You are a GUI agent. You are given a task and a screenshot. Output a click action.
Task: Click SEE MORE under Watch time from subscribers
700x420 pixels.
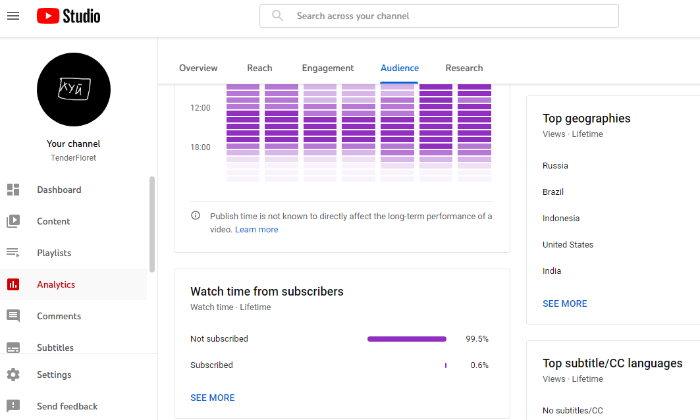(x=212, y=398)
